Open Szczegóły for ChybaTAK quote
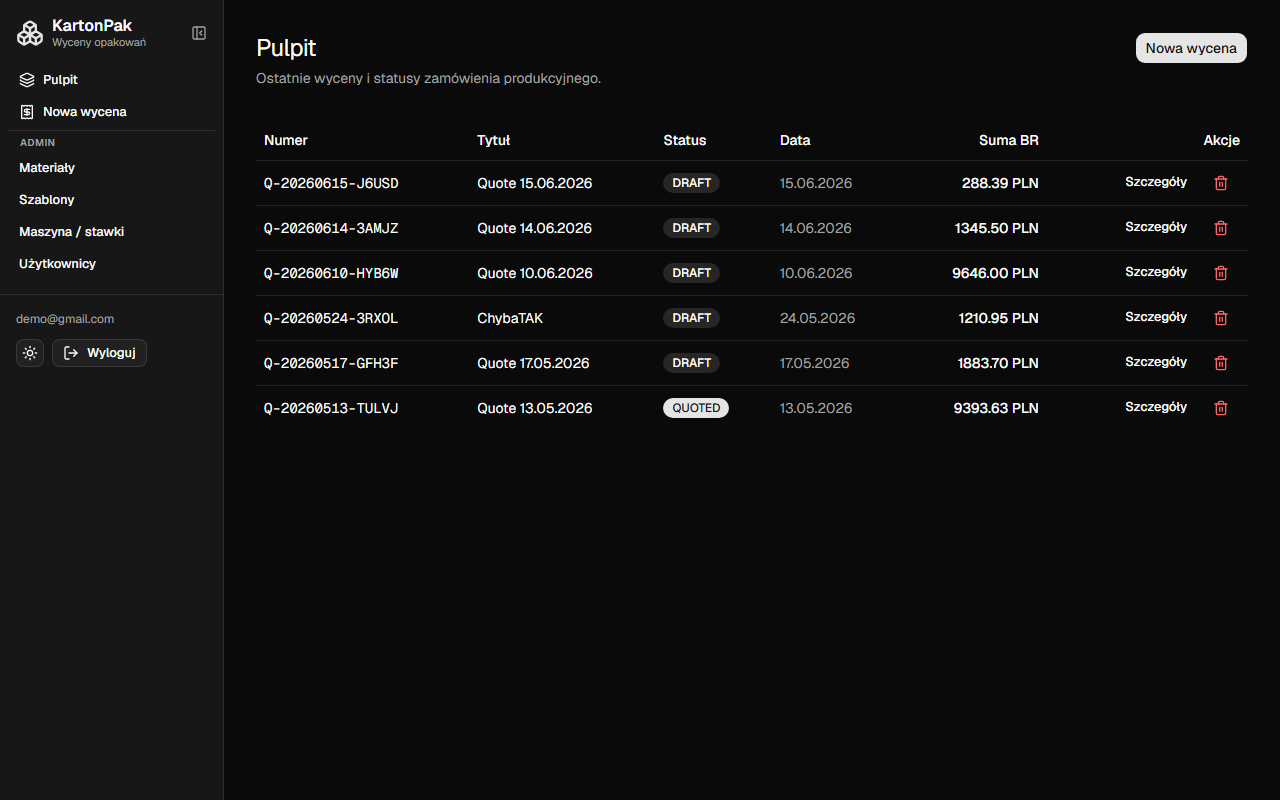 [1156, 317]
